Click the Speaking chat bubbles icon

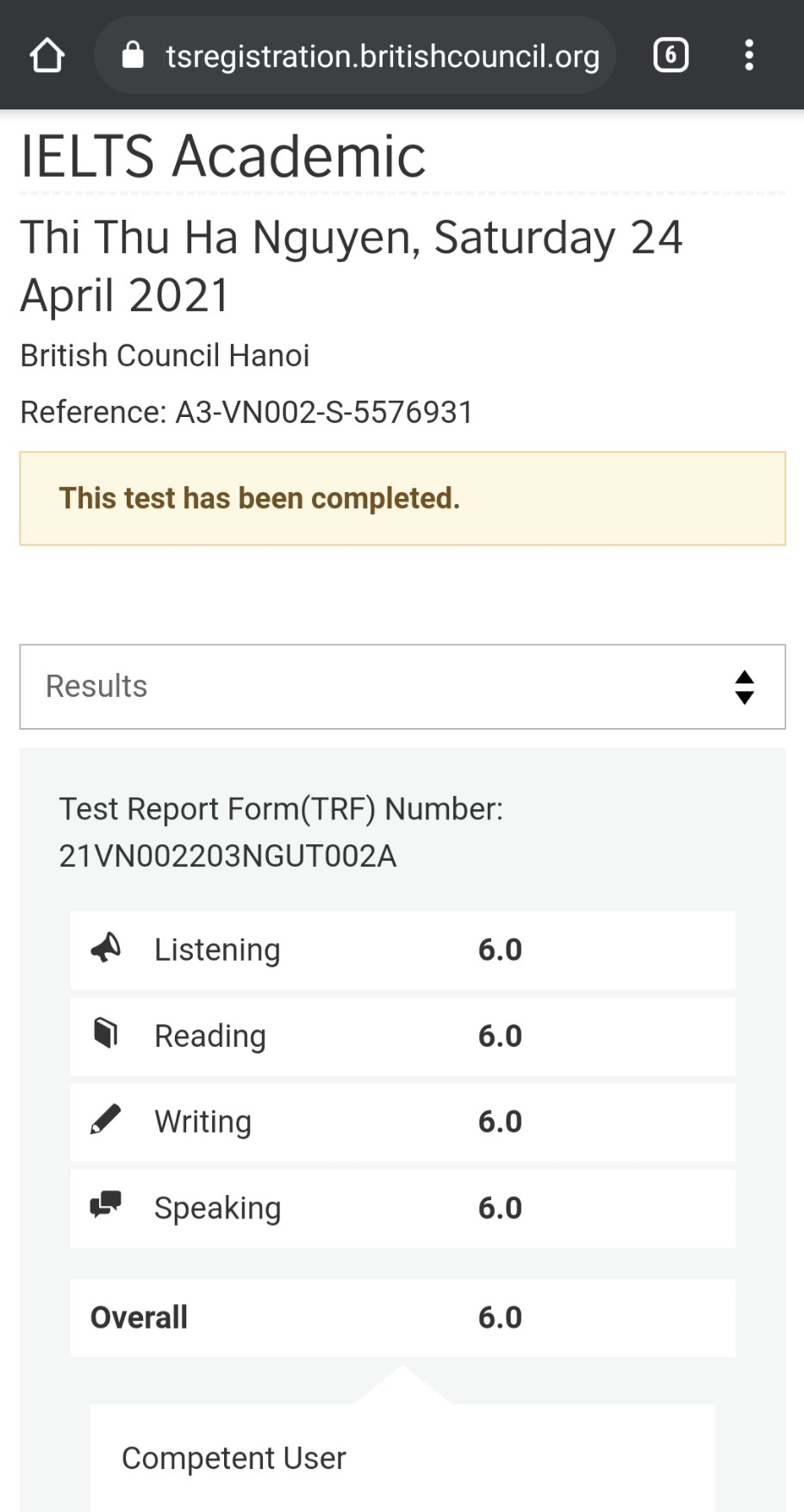pyautogui.click(x=106, y=1205)
